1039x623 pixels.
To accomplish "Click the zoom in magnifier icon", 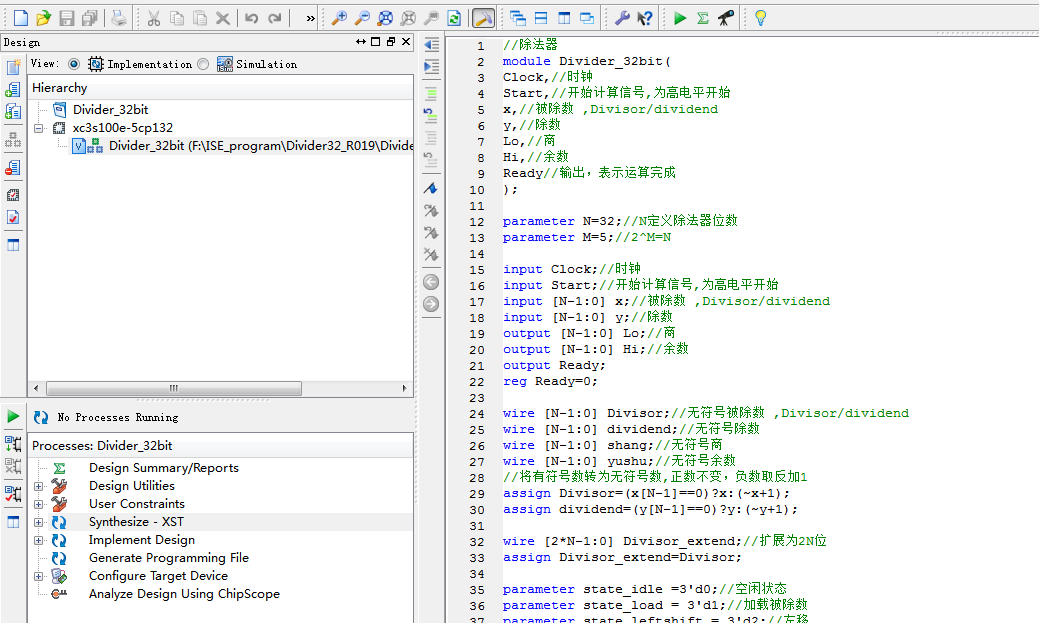I will 339,18.
